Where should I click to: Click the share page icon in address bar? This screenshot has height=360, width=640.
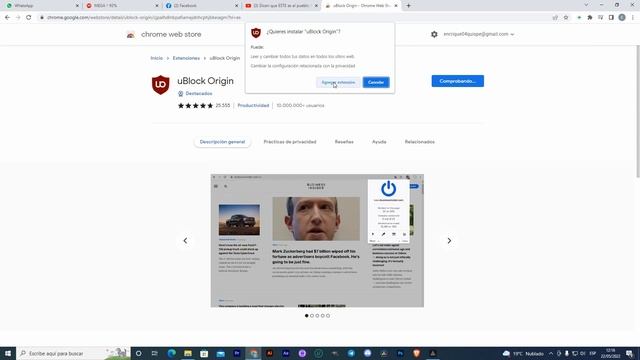(555, 18)
